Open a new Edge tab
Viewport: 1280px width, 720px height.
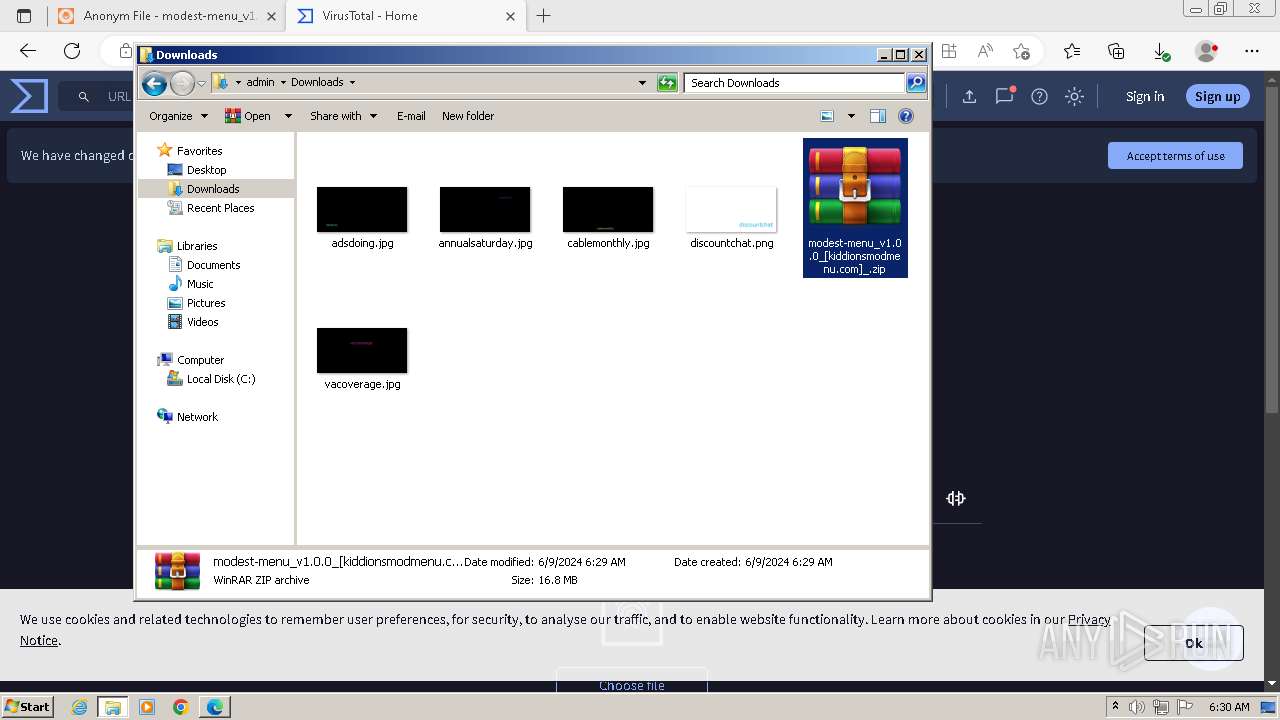544,16
